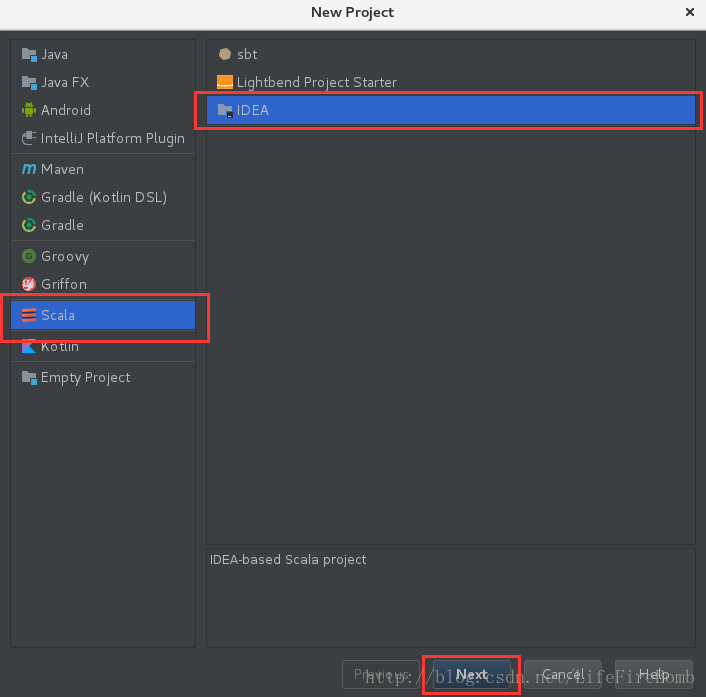Choose Groovy in the sidebar
The height and width of the screenshot is (697, 706).
[103, 256]
